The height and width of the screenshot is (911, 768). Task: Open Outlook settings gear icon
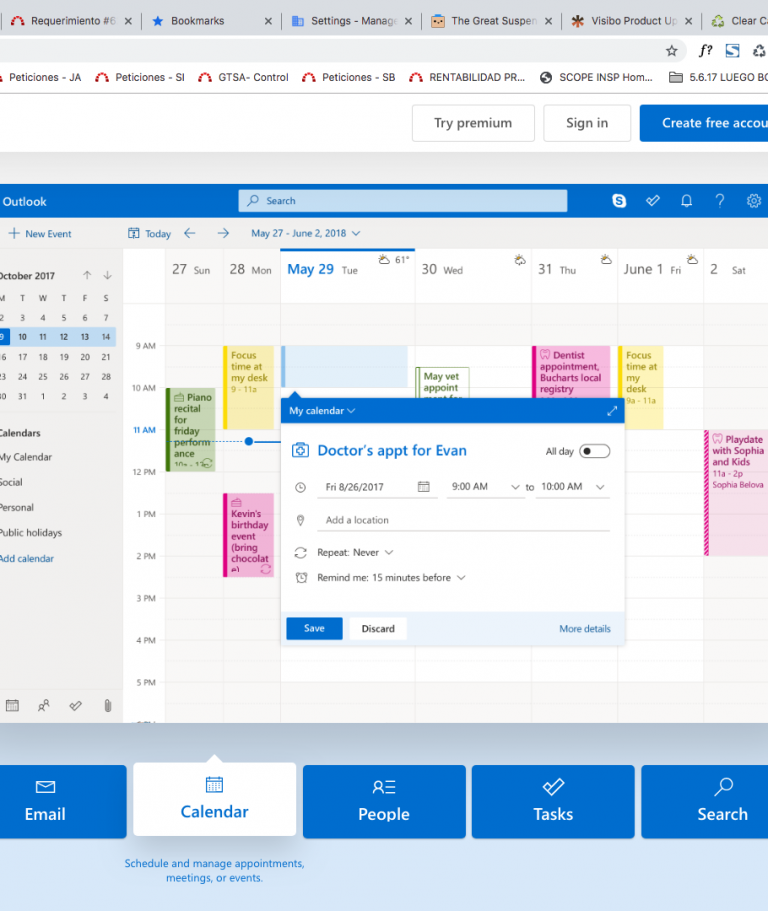tap(754, 201)
